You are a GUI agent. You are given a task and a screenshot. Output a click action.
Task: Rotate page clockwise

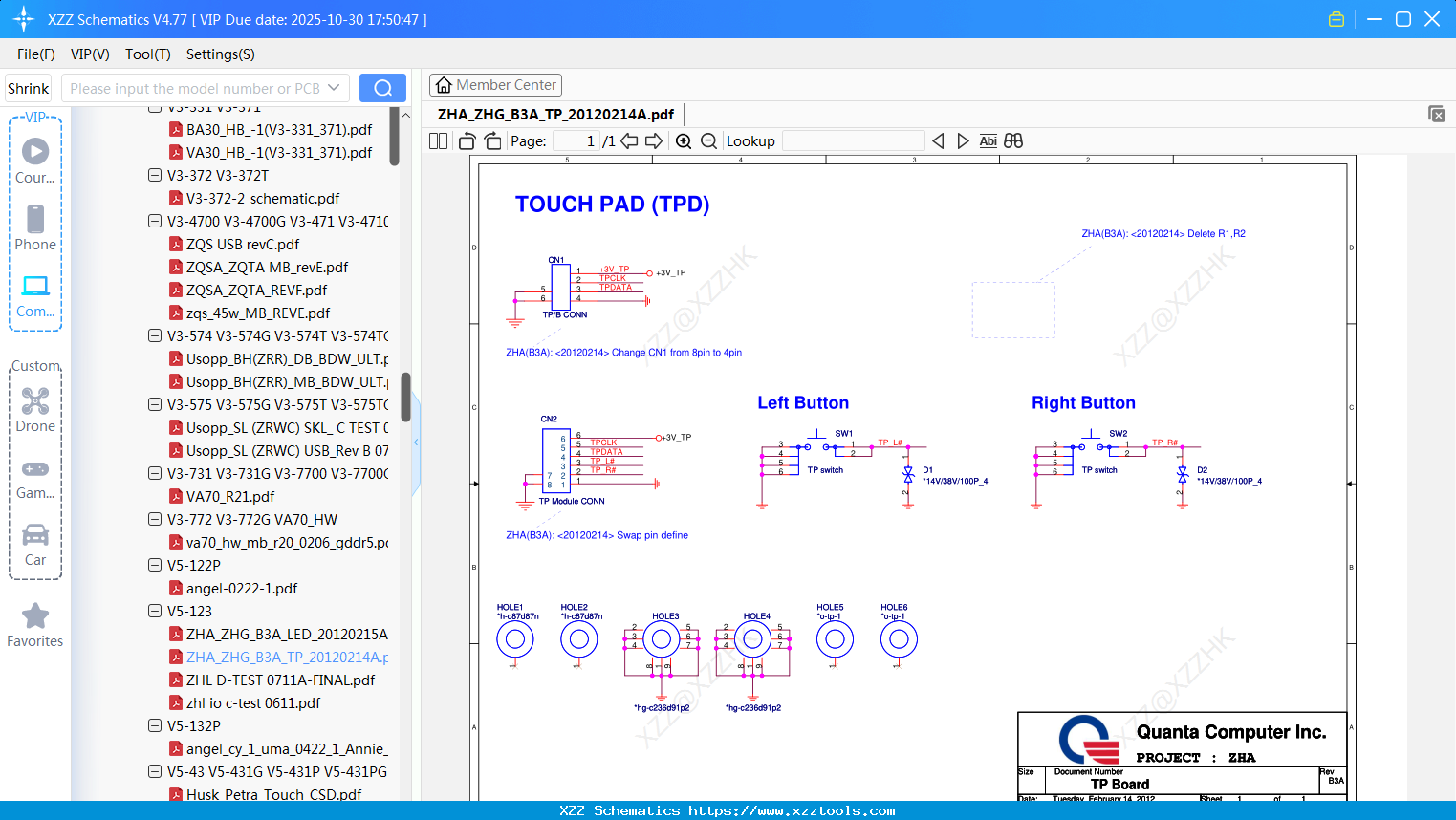[492, 140]
